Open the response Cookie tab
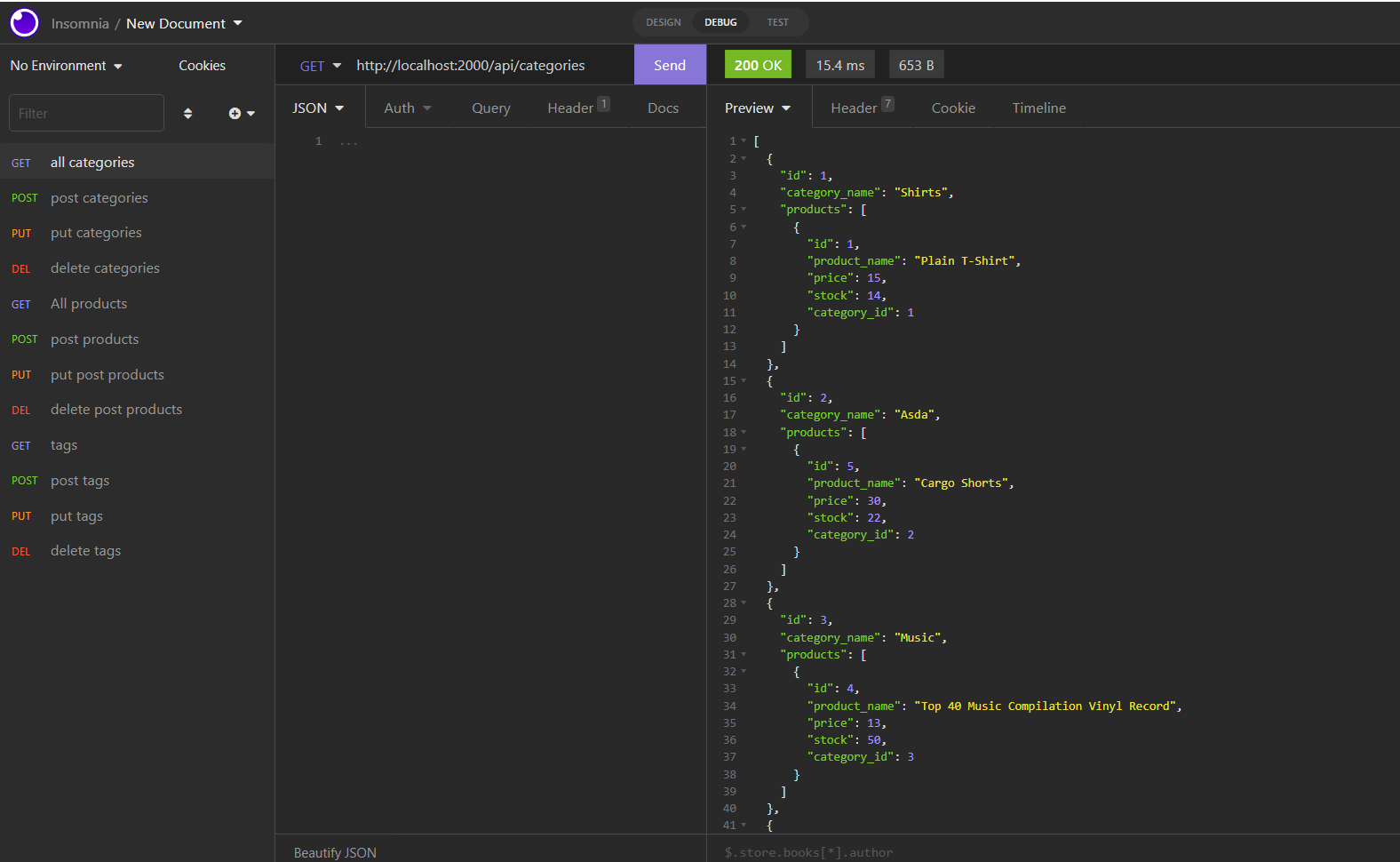The width and height of the screenshot is (1400, 862). pos(953,108)
